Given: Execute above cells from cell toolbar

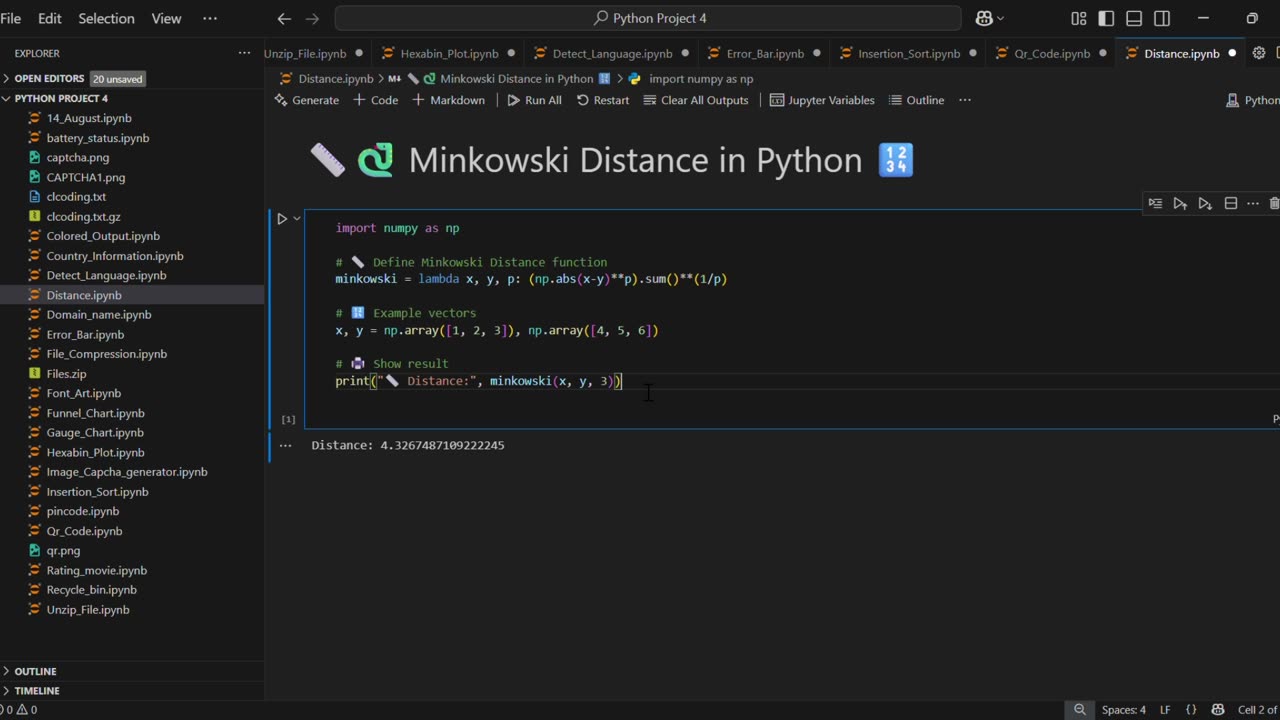Looking at the screenshot, I should [1180, 203].
